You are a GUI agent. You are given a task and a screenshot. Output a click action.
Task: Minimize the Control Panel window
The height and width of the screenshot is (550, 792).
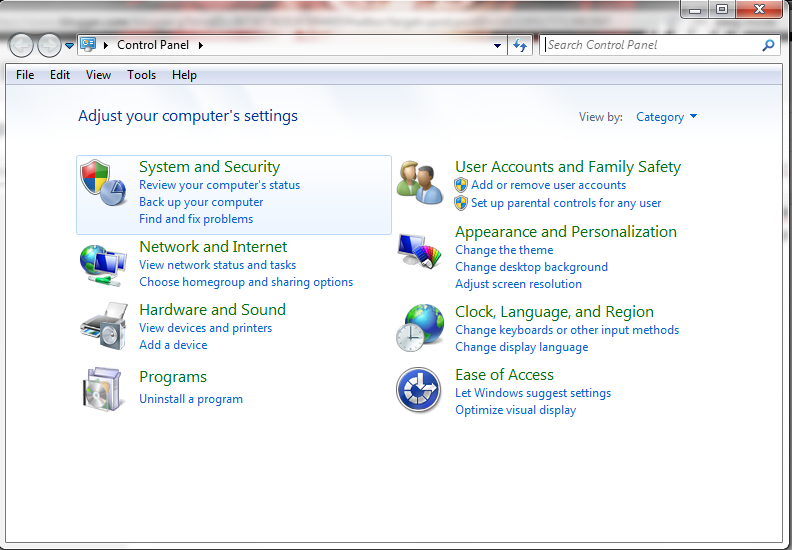point(695,10)
